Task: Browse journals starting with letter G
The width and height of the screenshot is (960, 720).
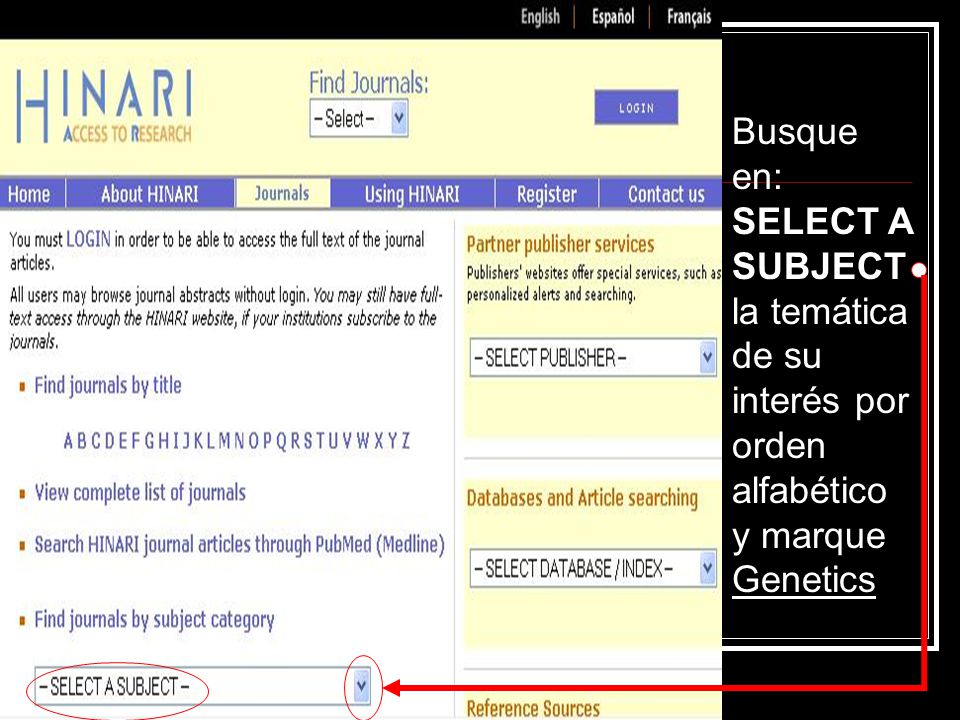Action: 149,441
